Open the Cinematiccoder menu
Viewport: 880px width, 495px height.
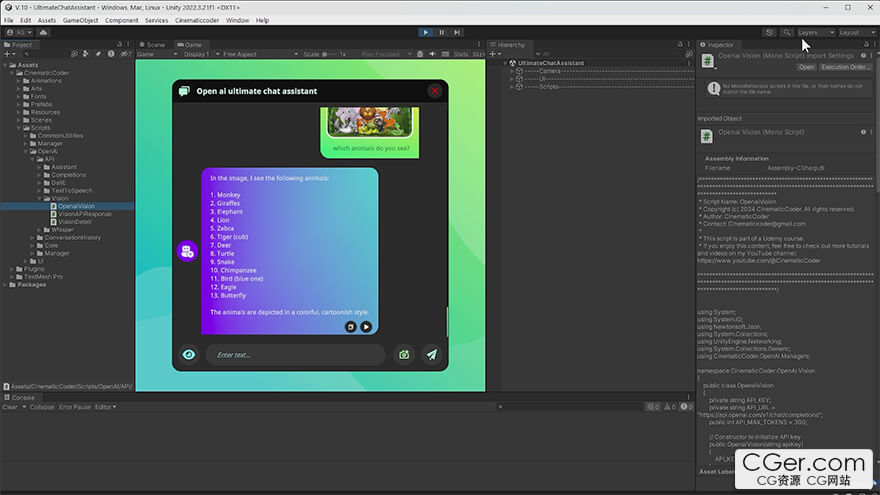coord(198,20)
